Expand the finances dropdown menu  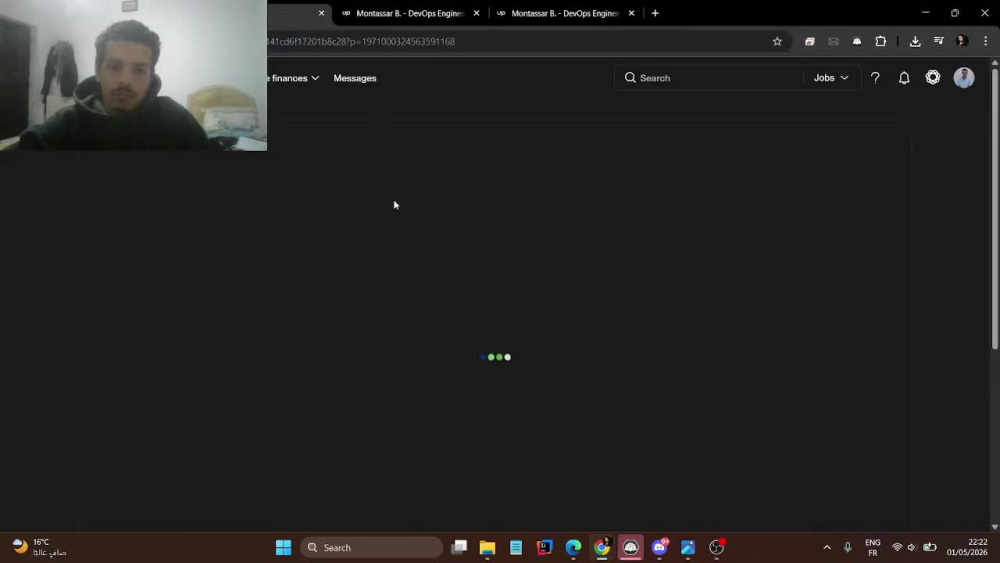point(295,78)
